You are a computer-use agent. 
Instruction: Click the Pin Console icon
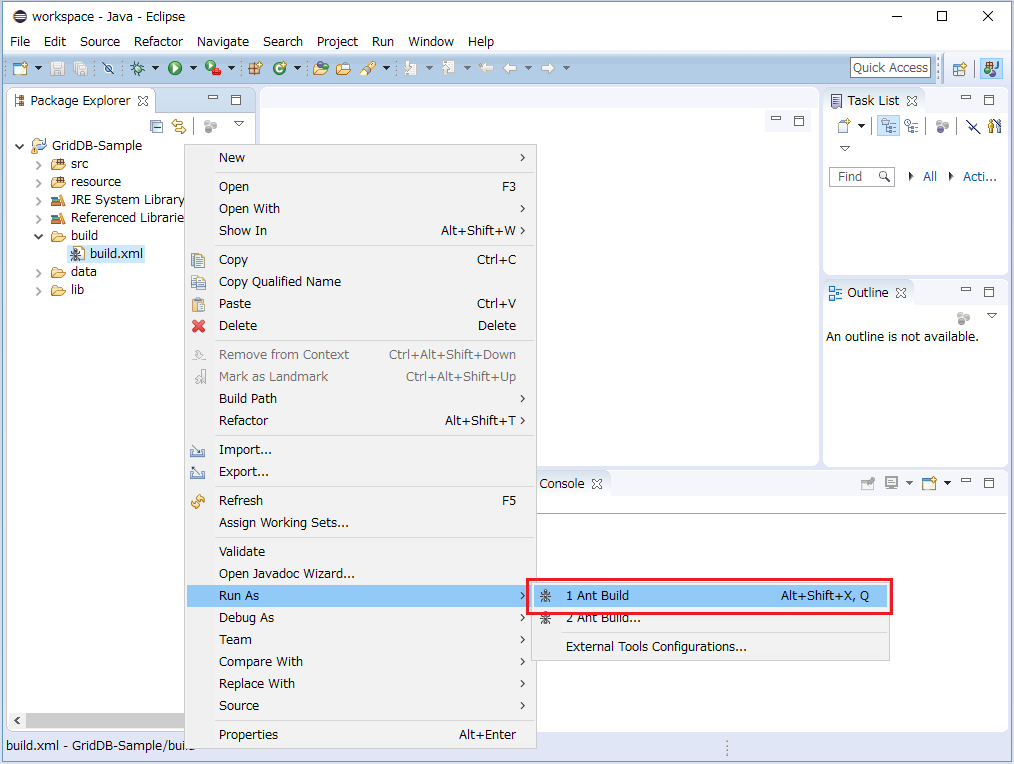868,483
